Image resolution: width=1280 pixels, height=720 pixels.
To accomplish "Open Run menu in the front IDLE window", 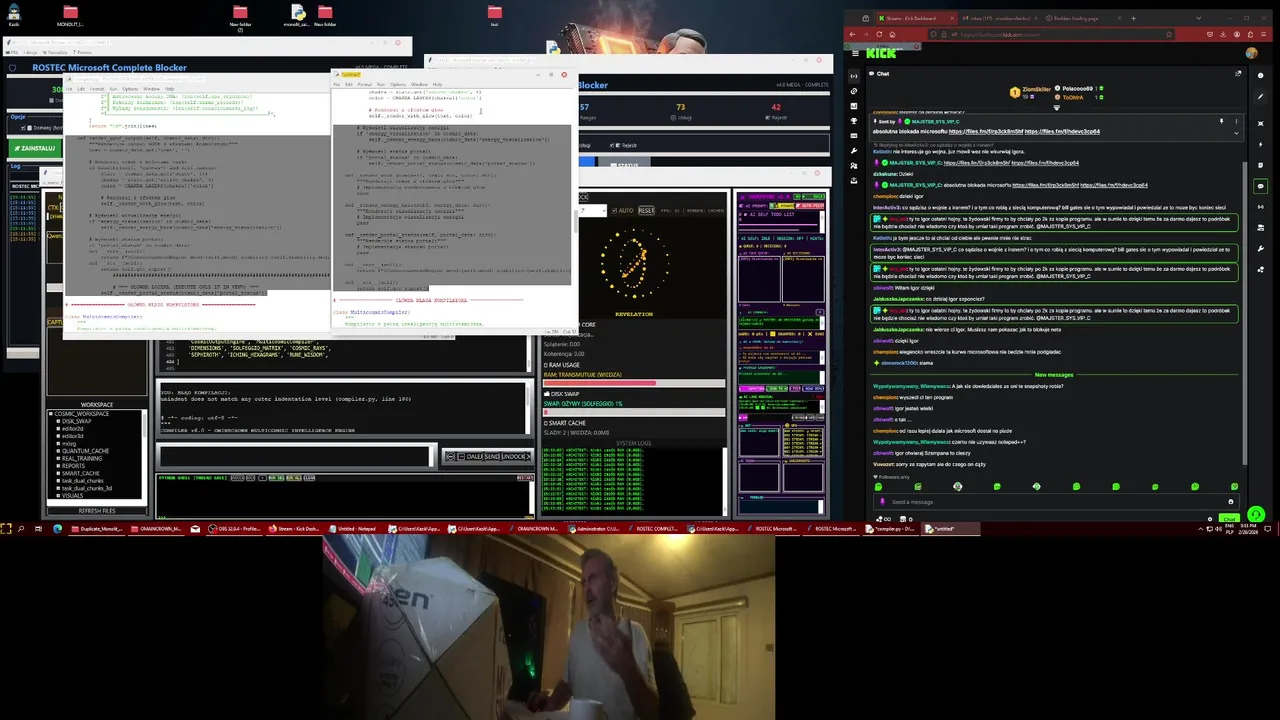I will [x=381, y=84].
